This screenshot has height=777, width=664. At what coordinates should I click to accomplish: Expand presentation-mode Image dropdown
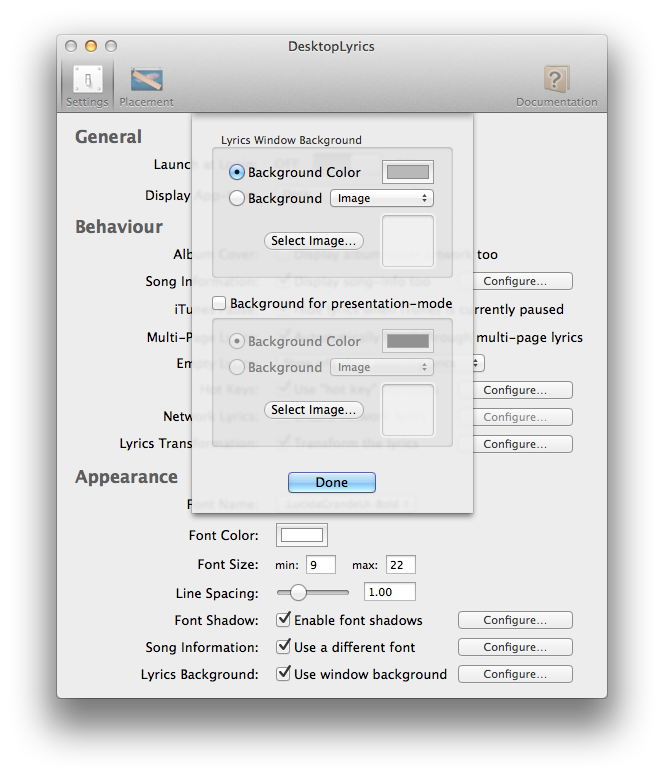click(382, 367)
